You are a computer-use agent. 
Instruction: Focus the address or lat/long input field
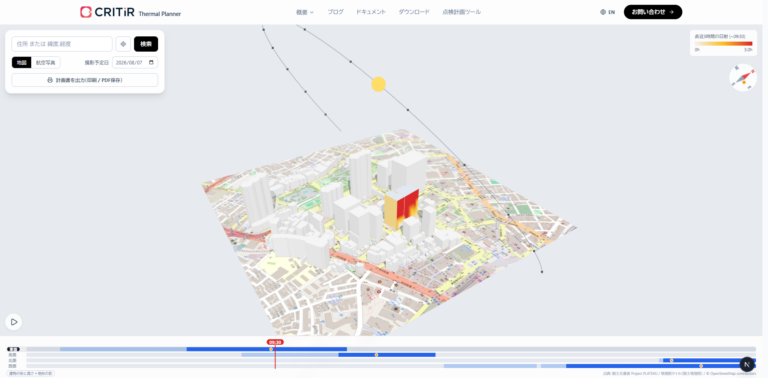coord(62,44)
